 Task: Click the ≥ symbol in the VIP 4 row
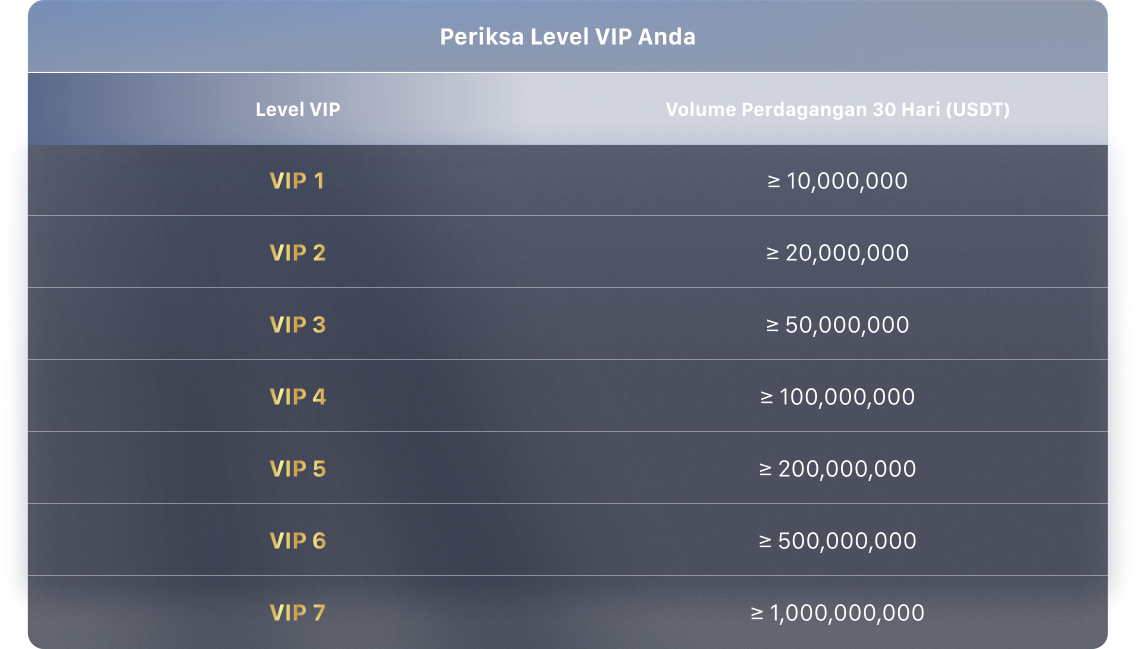tap(767, 398)
